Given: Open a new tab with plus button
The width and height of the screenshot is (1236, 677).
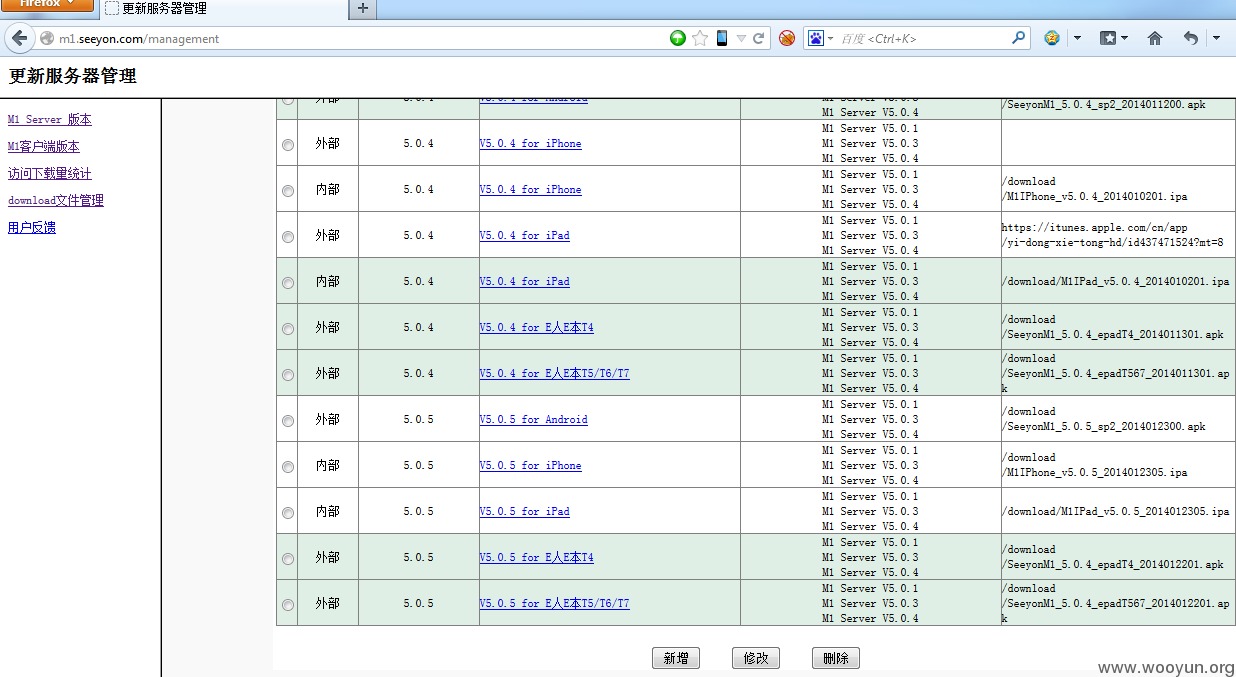Looking at the screenshot, I should point(362,9).
